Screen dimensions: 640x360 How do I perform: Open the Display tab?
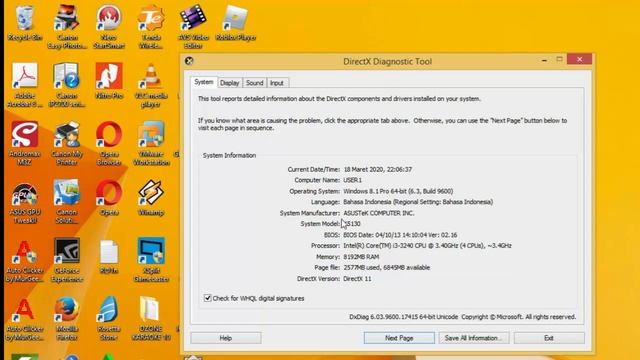pos(229,83)
